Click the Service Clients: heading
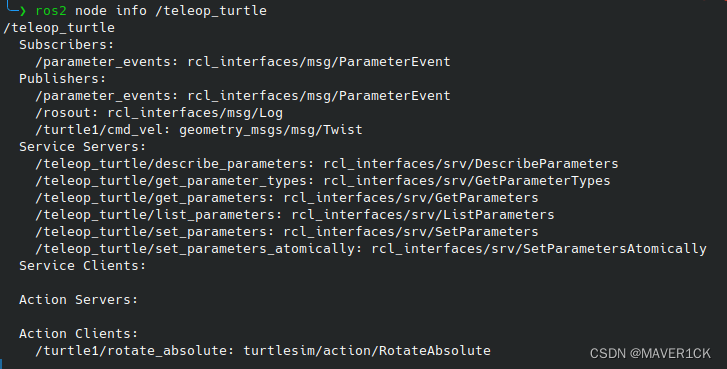The height and width of the screenshot is (369, 727). (x=83, y=266)
